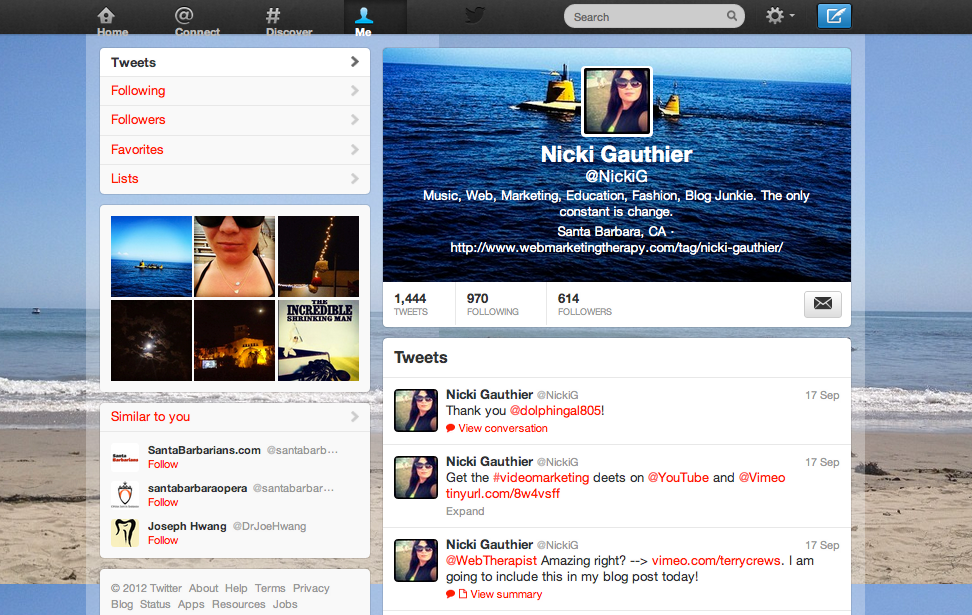
Task: Open the Favorites section
Action: pyautogui.click(x=235, y=150)
